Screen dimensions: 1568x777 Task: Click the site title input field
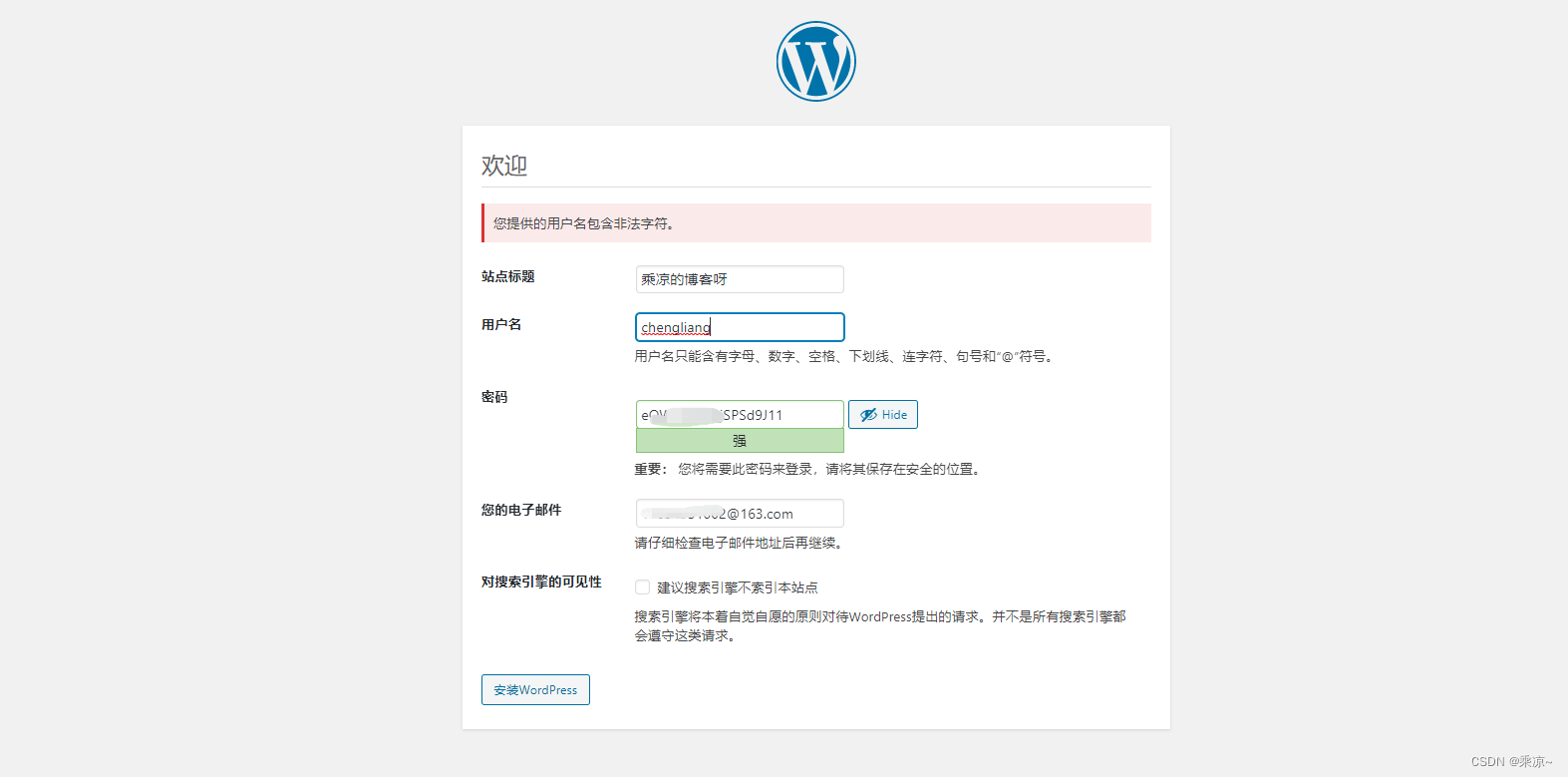pos(740,279)
